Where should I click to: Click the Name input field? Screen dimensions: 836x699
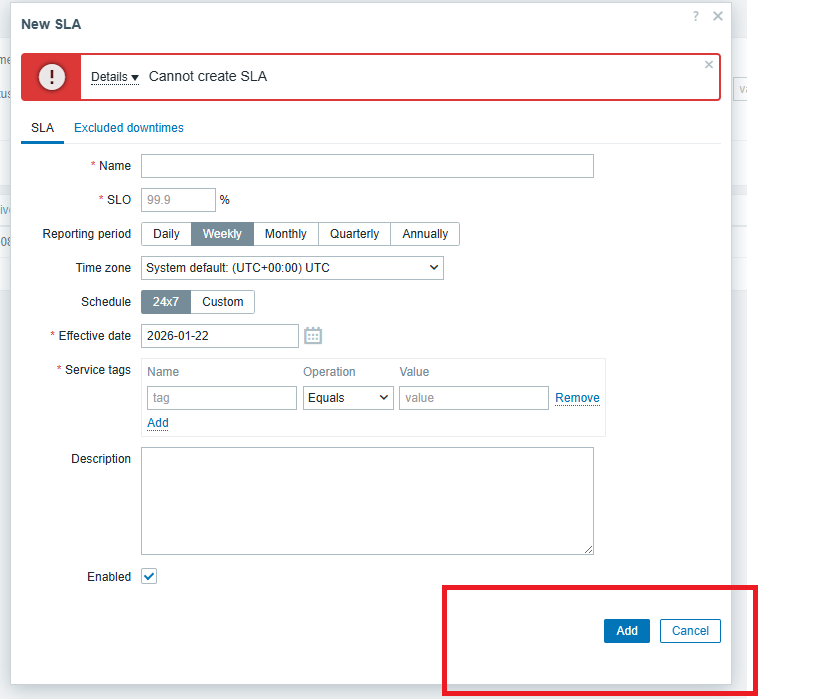367,166
